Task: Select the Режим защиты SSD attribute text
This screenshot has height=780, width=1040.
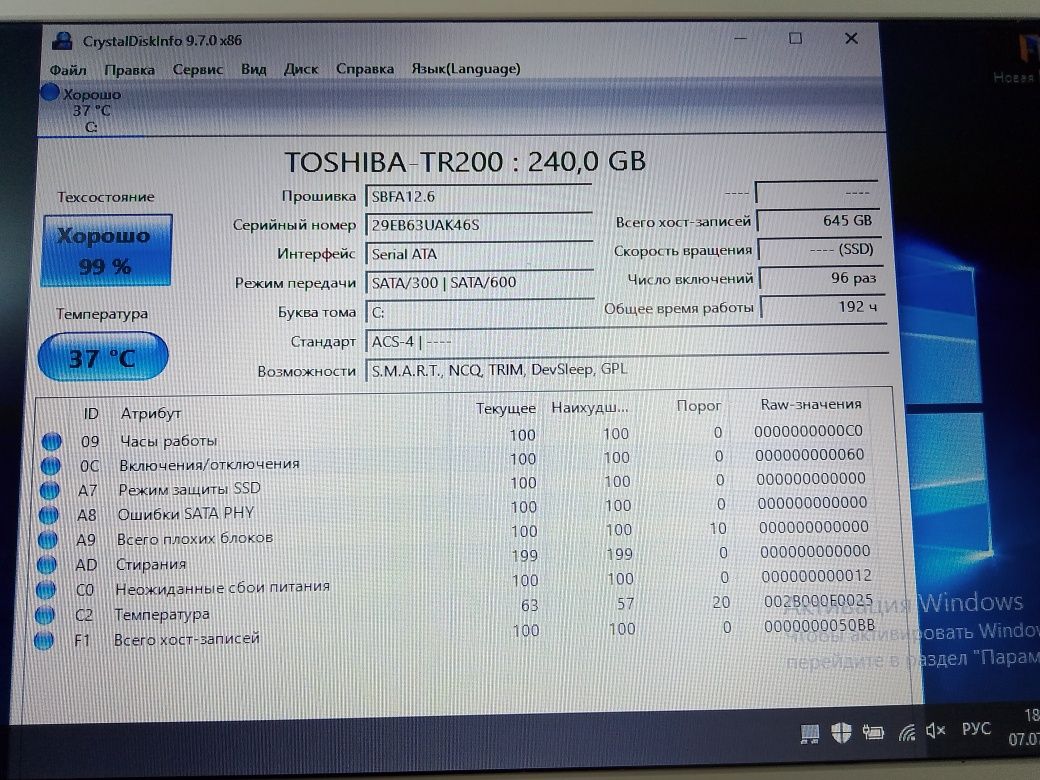Action: (190, 489)
